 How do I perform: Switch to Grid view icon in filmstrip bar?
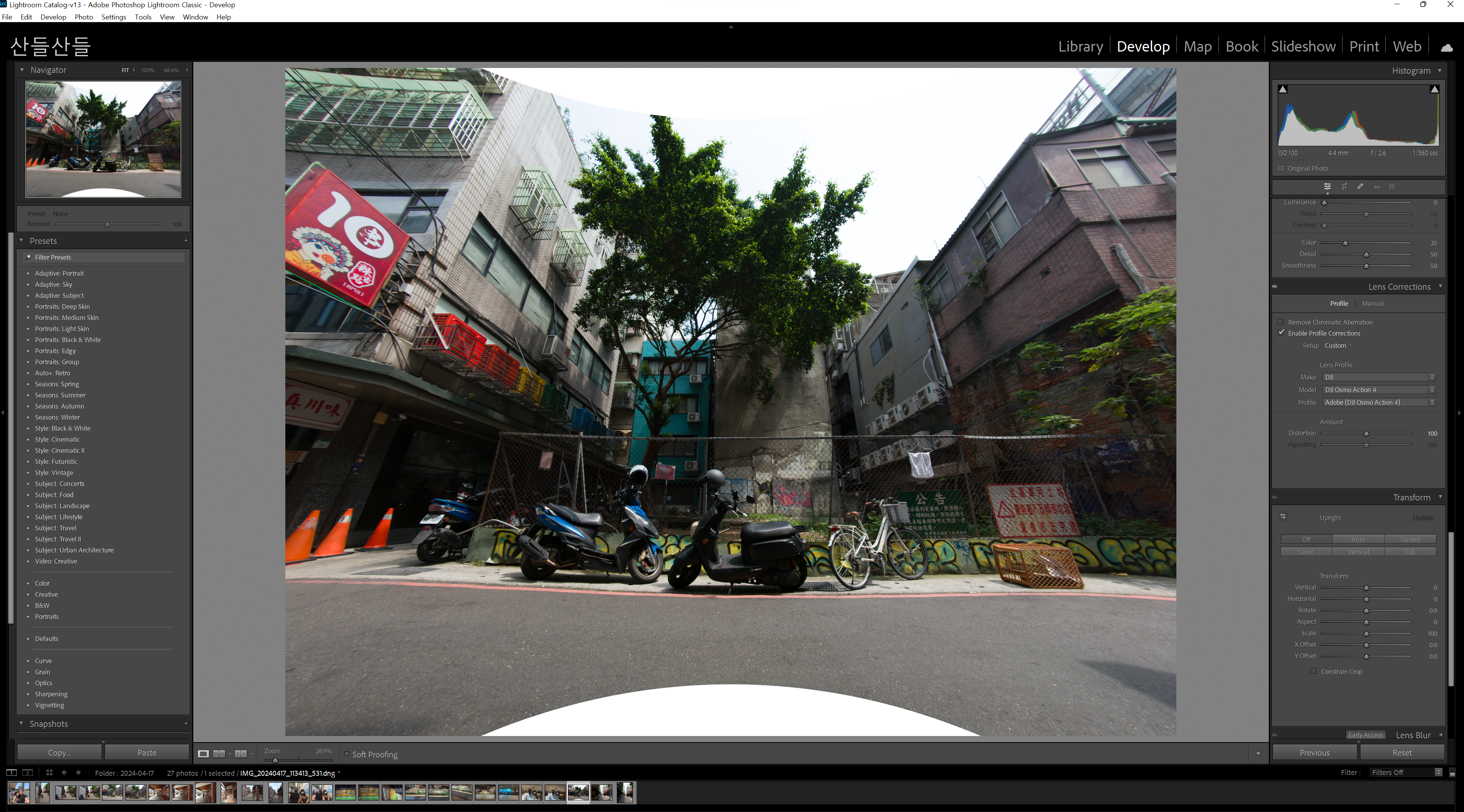[x=49, y=773]
